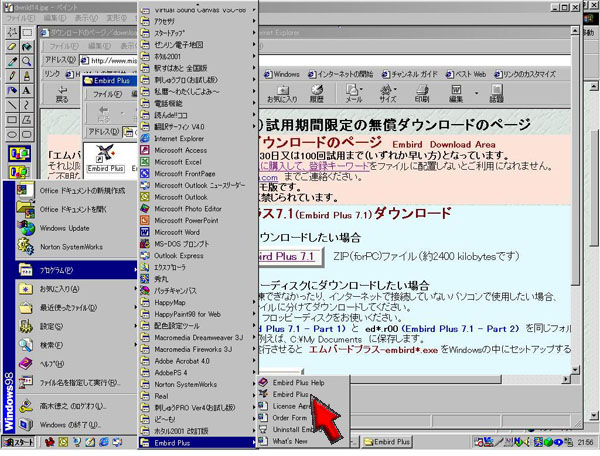
Task: Expand the プログラム(P) Start menu item
Action: [x=77, y=270]
